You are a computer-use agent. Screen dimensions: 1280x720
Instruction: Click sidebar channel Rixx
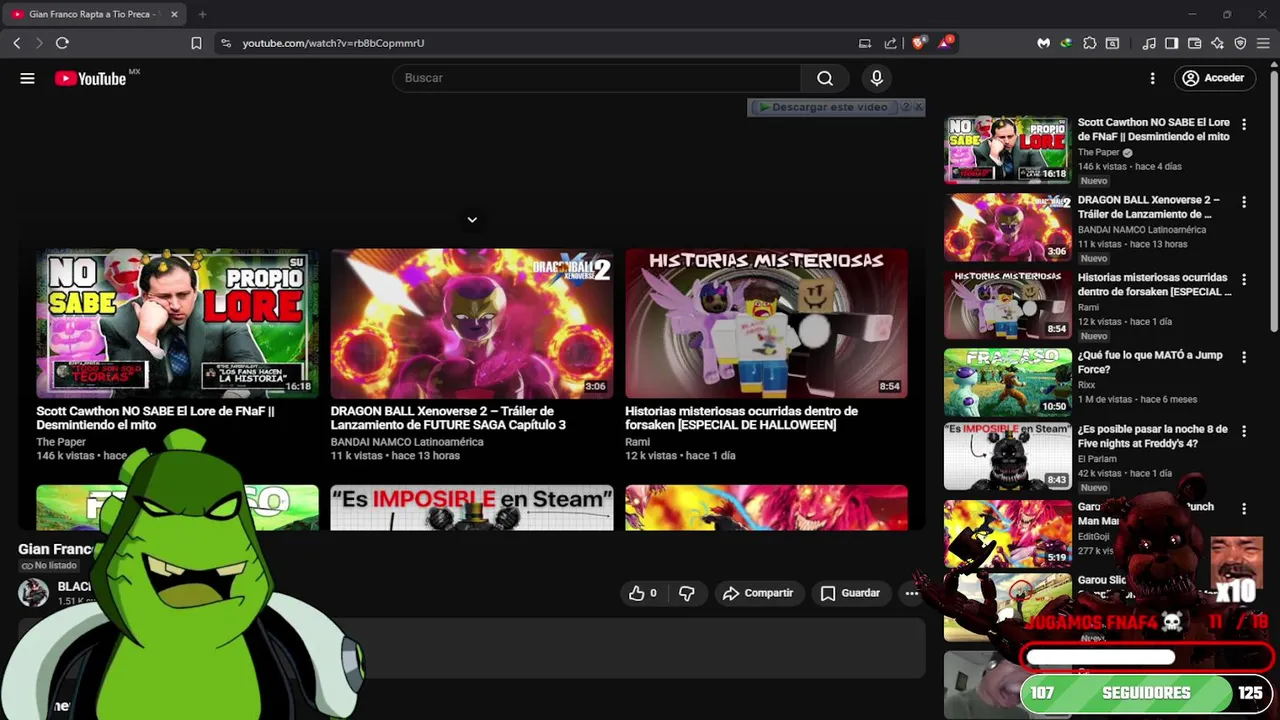tap(1086, 385)
